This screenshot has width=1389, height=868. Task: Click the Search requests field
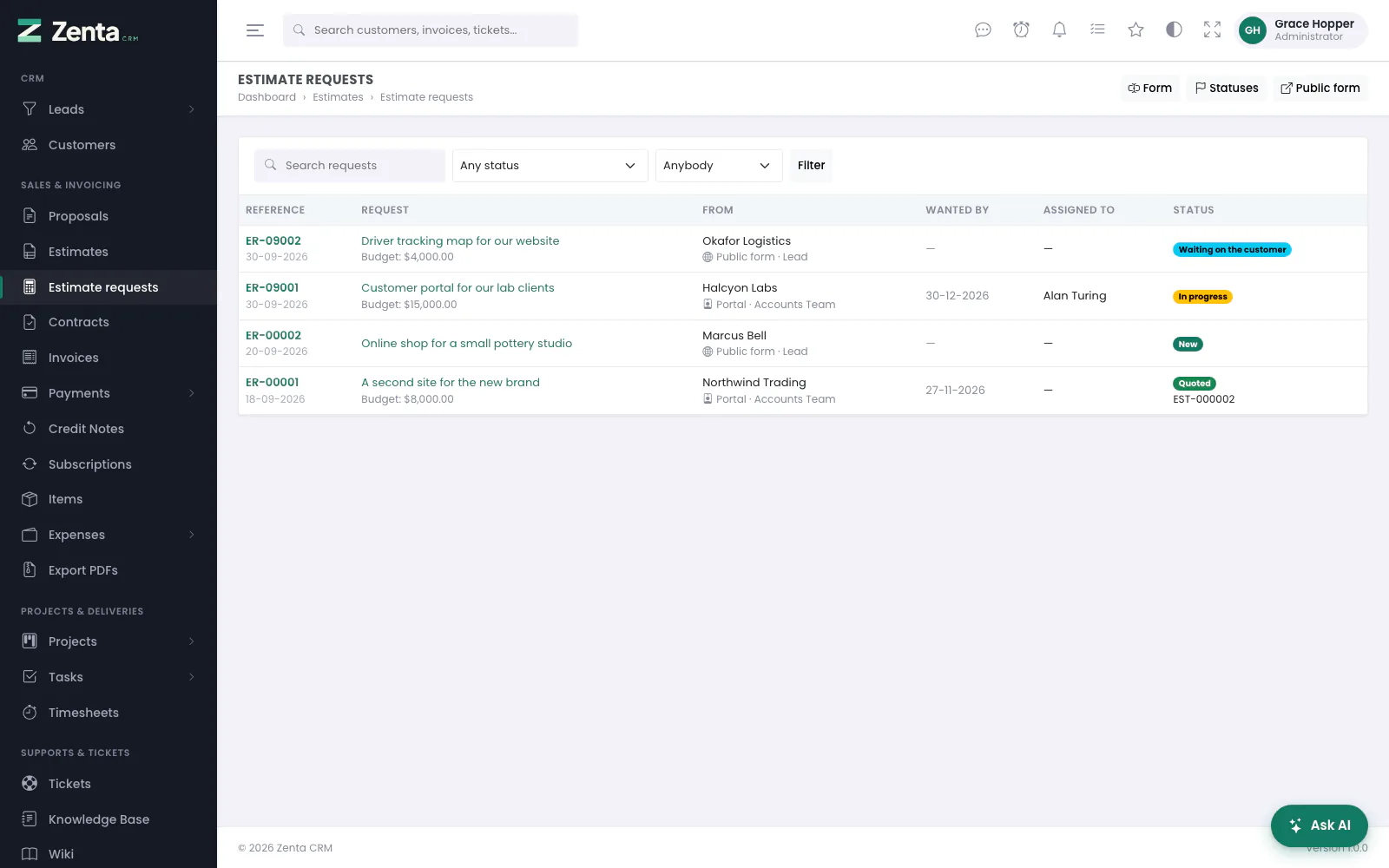pos(350,166)
